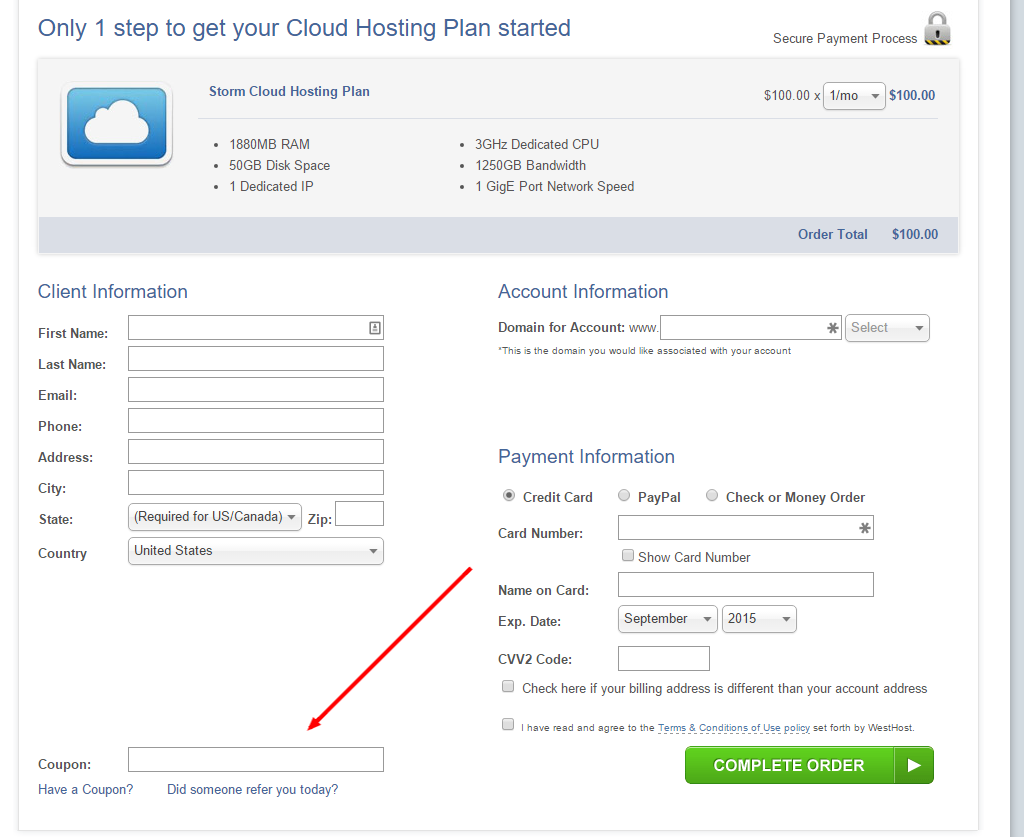Click the Complete Order button
The image size is (1024, 837).
tap(788, 765)
